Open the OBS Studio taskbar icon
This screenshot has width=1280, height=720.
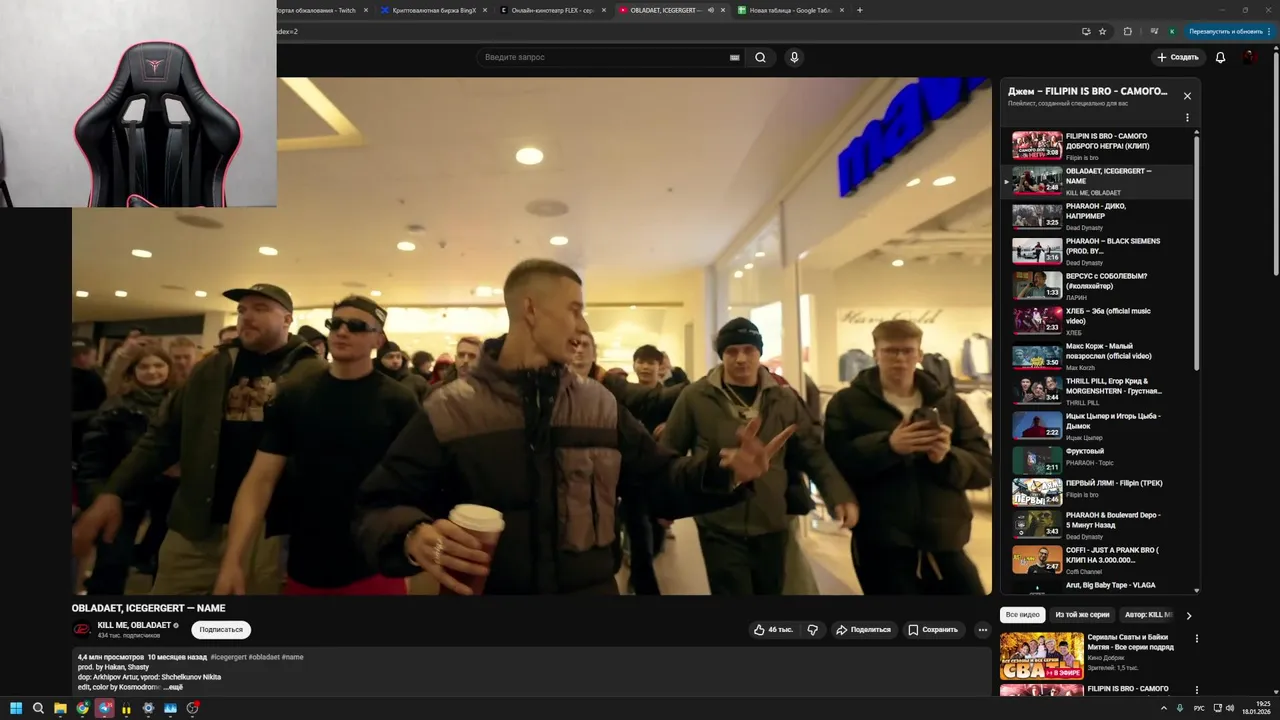point(192,708)
